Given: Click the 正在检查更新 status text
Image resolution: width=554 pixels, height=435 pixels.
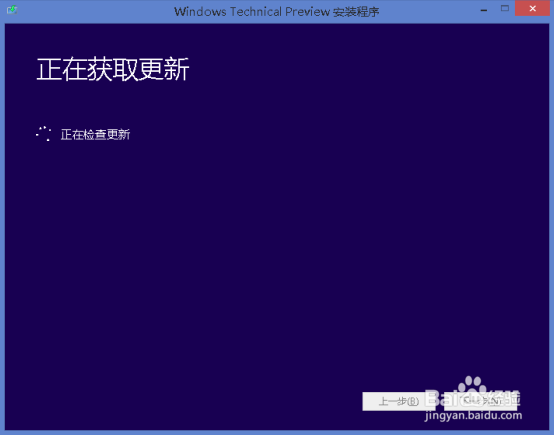Looking at the screenshot, I should 95,135.
